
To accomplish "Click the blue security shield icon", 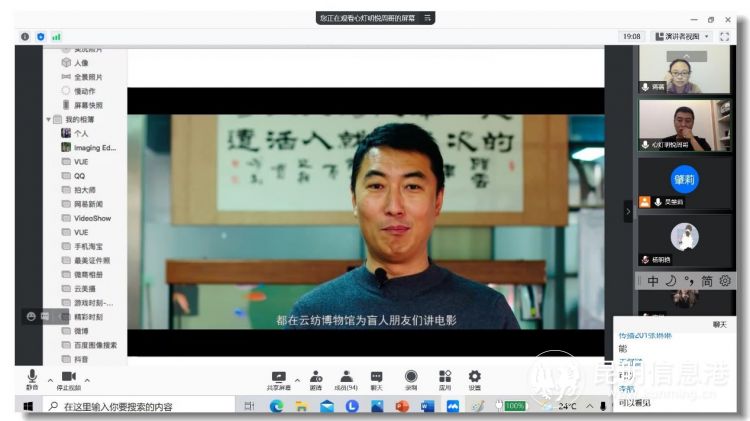I will (x=40, y=36).
